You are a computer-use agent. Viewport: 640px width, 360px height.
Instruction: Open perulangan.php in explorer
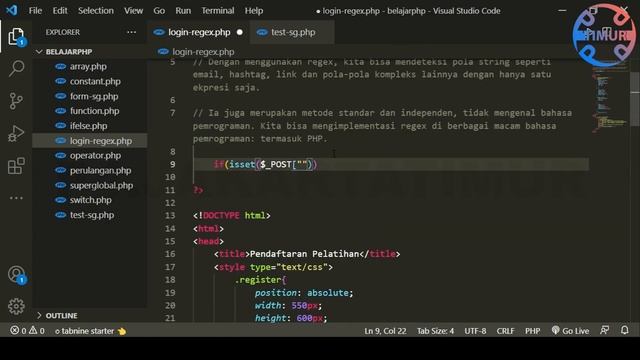click(100, 171)
